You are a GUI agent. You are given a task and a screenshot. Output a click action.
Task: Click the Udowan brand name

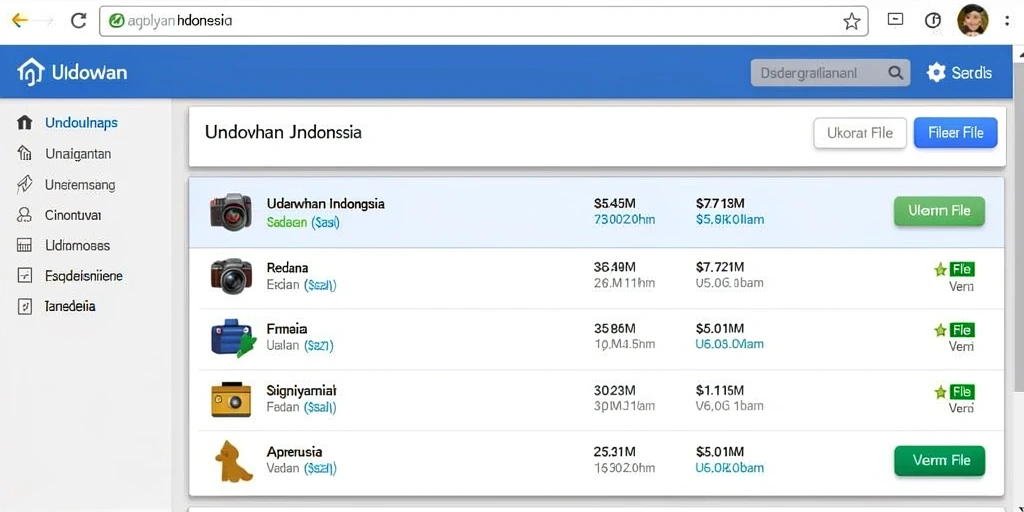[x=89, y=72]
